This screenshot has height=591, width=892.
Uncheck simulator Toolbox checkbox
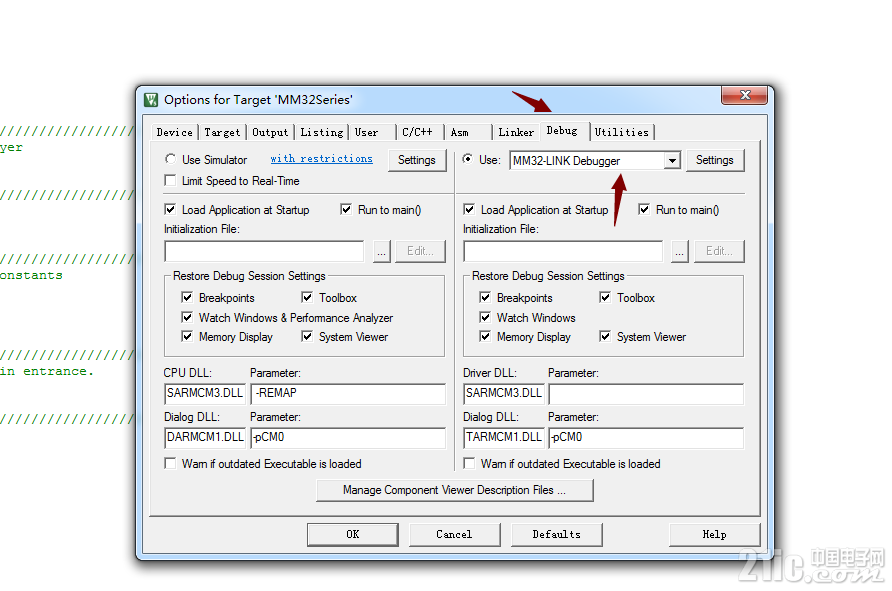pos(307,297)
